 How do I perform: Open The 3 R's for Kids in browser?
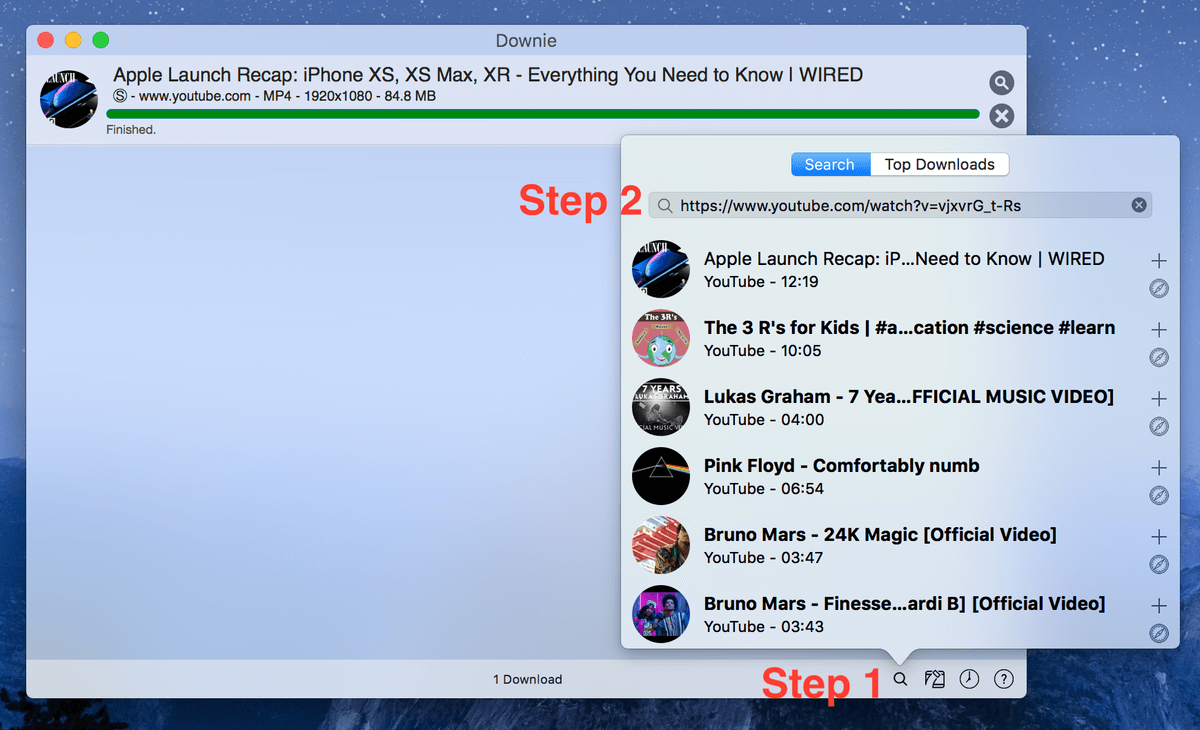[x=1159, y=358]
